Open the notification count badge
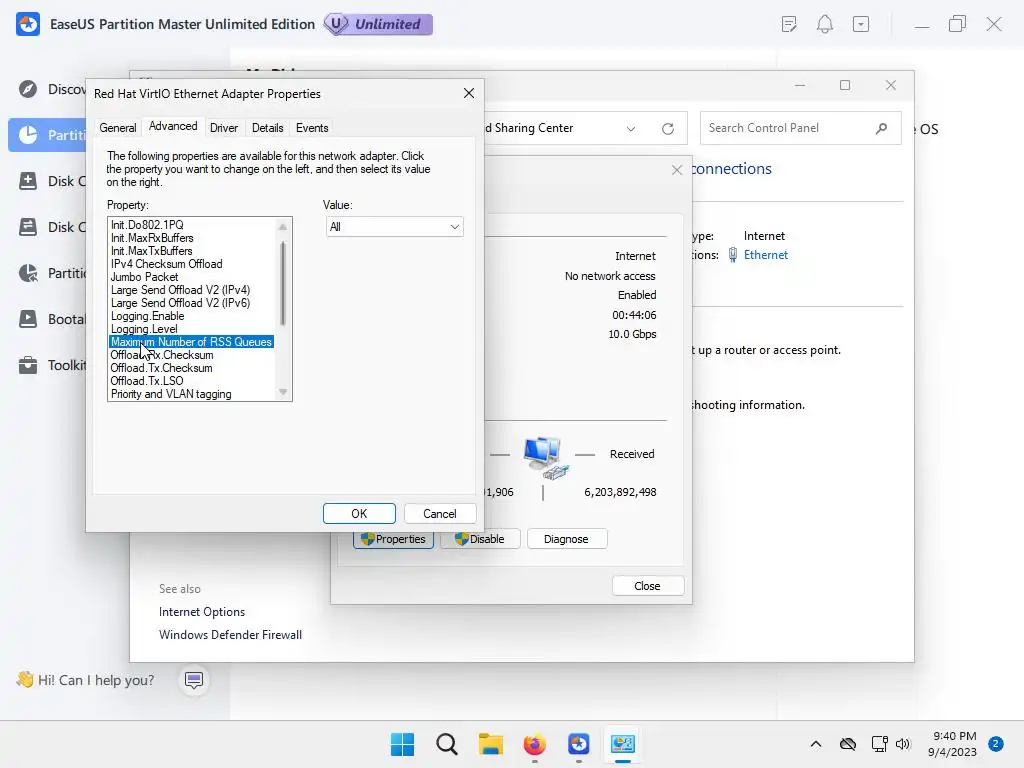 [996, 744]
